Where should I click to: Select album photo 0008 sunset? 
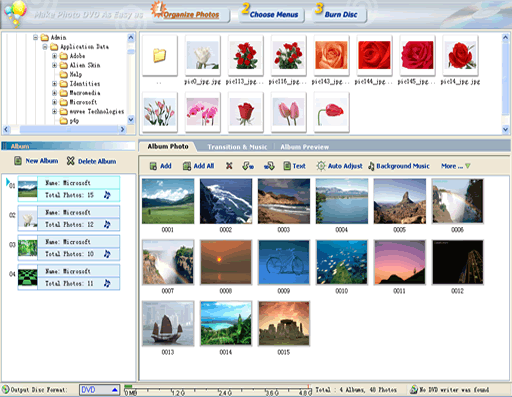[x=226, y=262]
